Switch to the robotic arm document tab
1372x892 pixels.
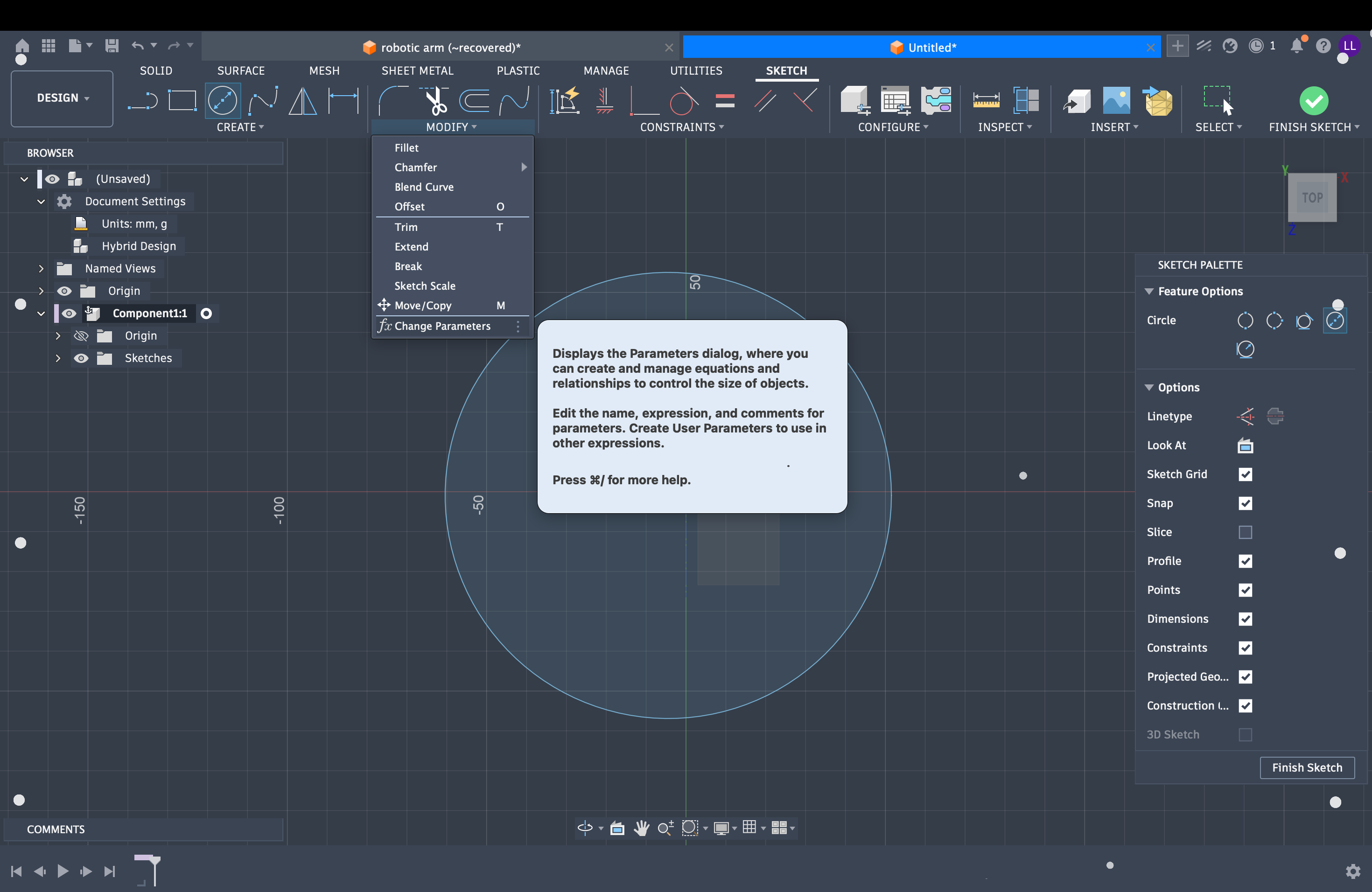point(441,47)
